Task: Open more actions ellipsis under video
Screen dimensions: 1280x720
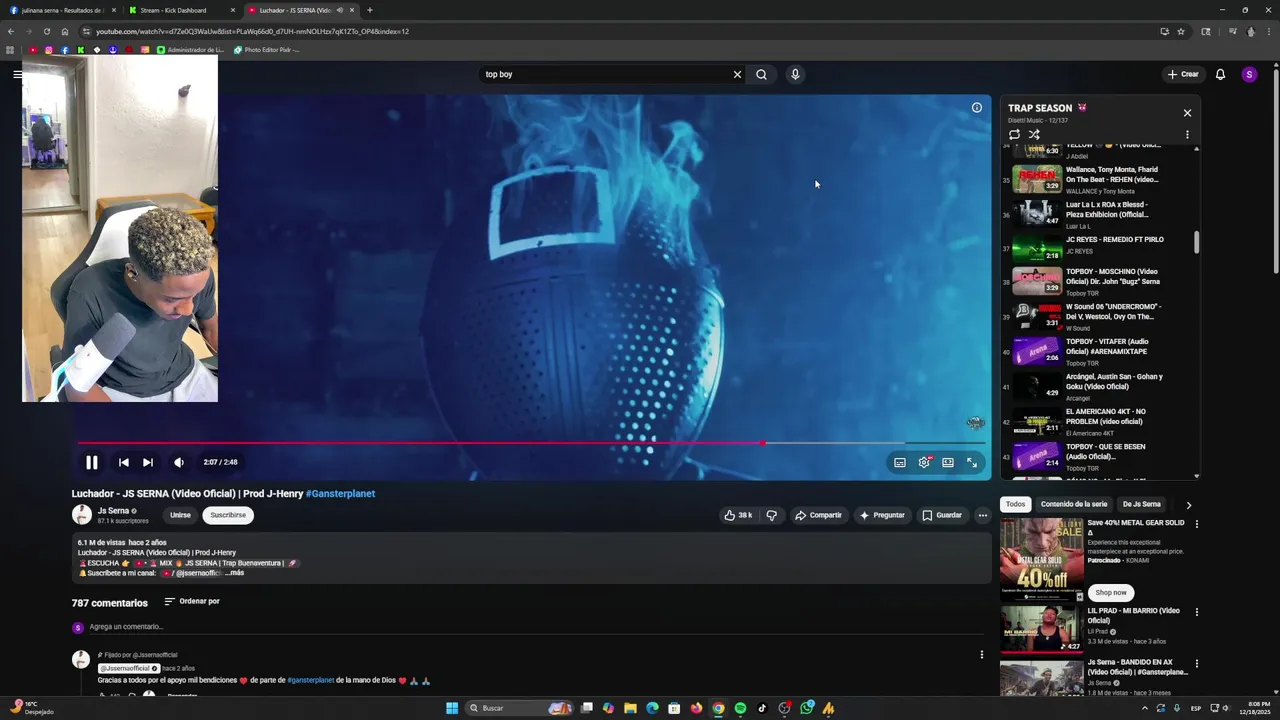Action: pyautogui.click(x=982, y=515)
